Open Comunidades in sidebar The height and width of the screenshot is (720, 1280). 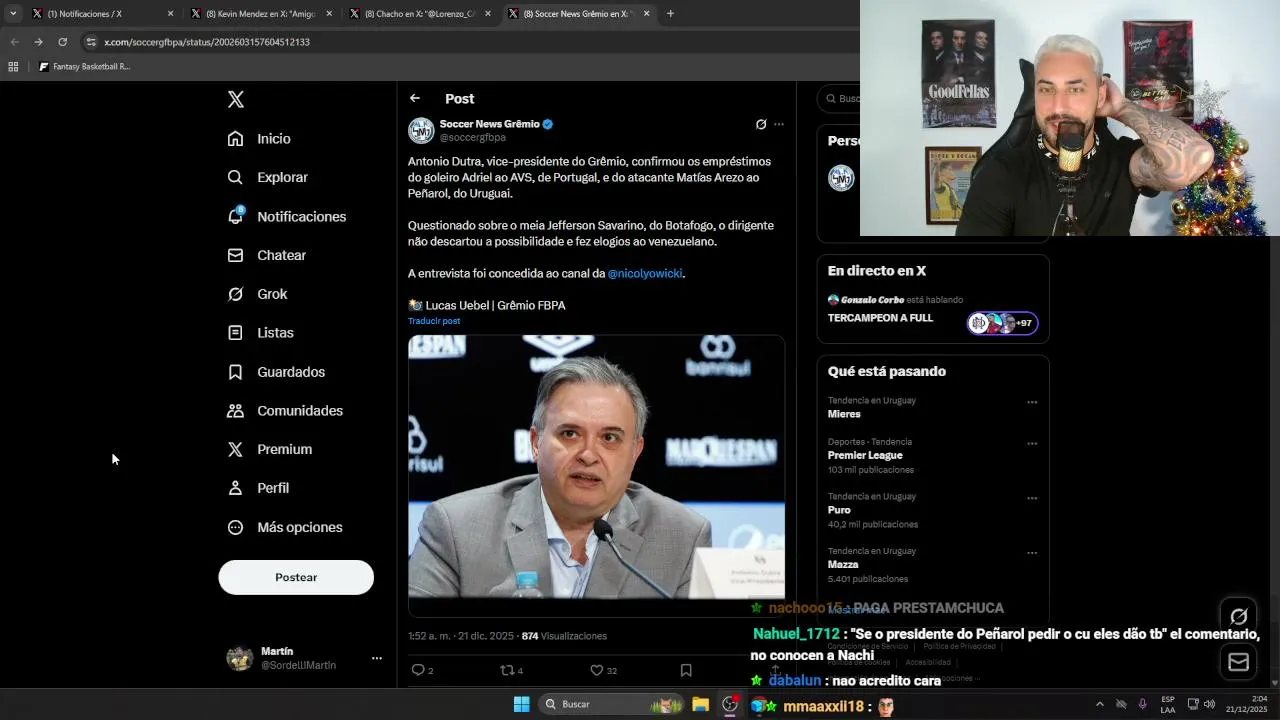[285, 411]
